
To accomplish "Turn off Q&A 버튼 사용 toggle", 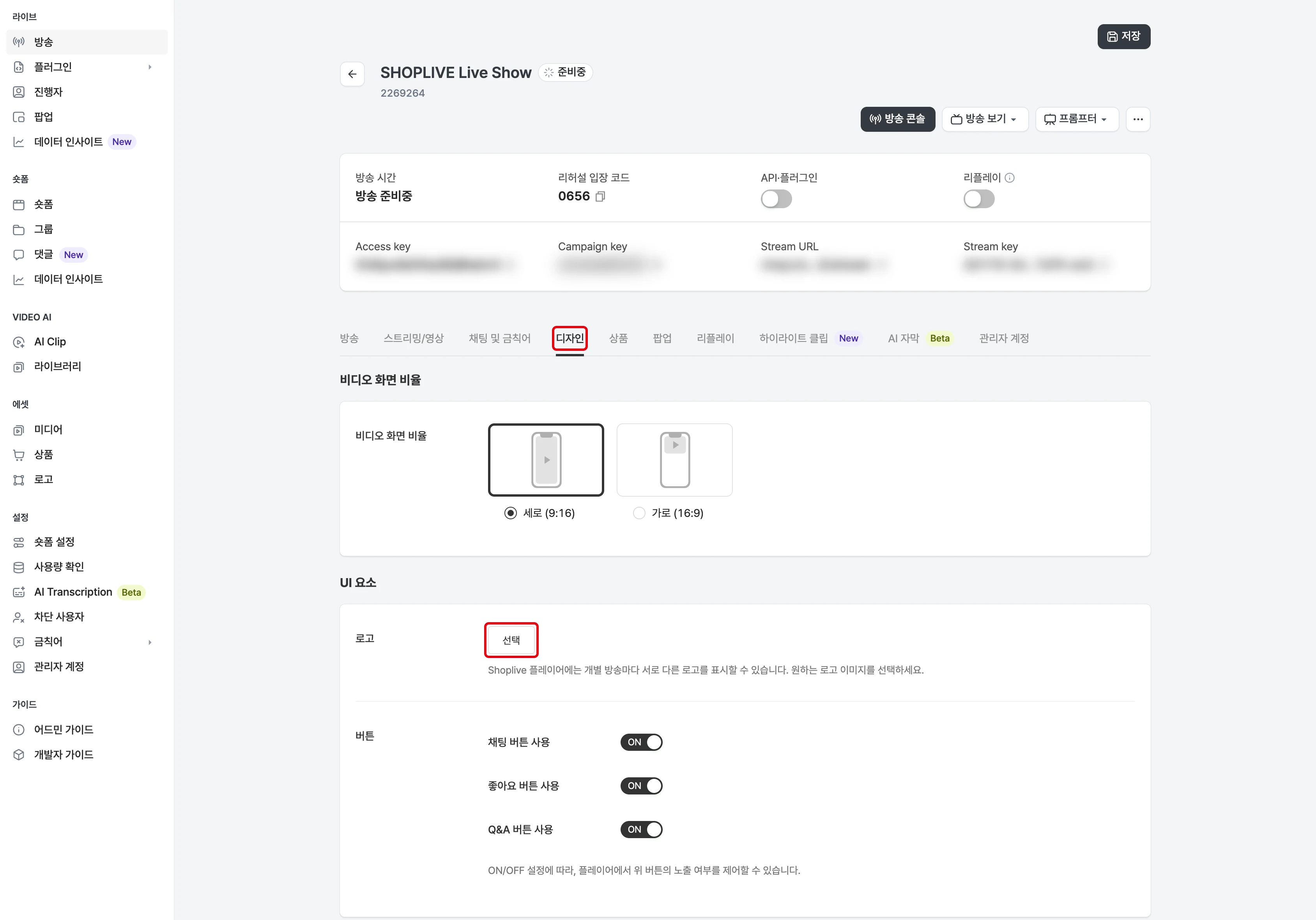I will [x=641, y=830].
